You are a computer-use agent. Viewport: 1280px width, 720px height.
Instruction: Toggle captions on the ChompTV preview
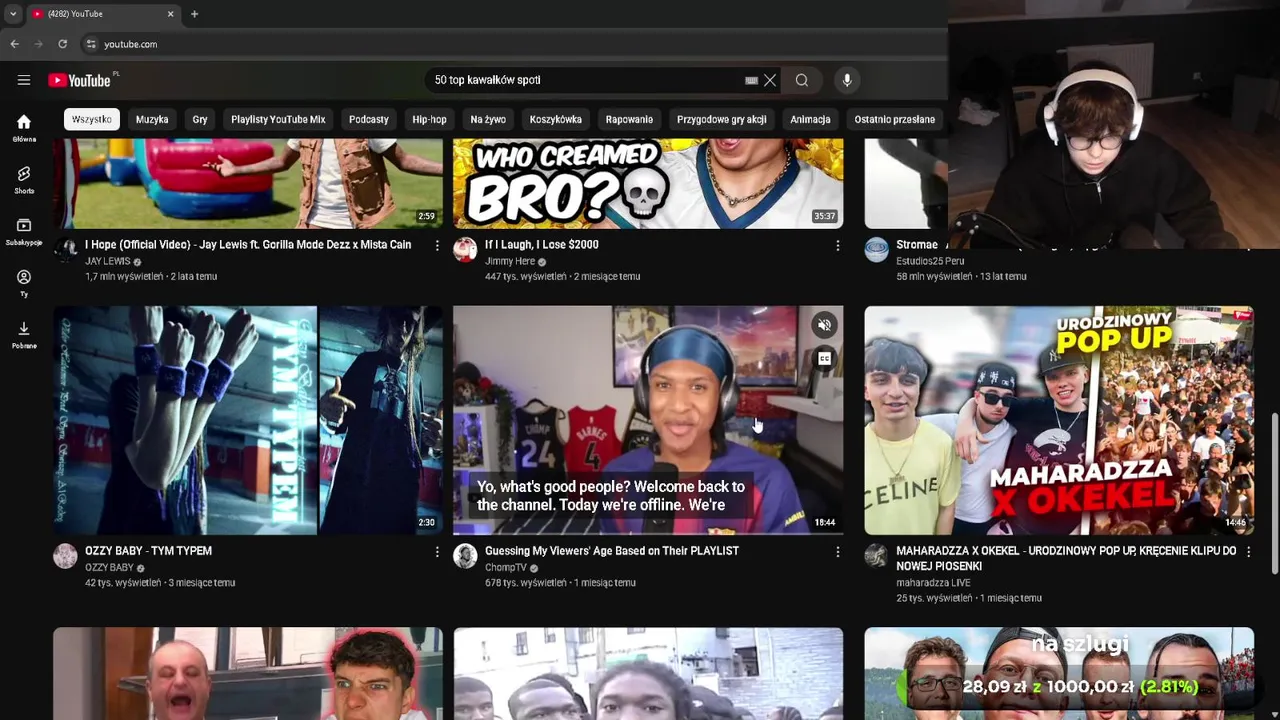pos(824,358)
